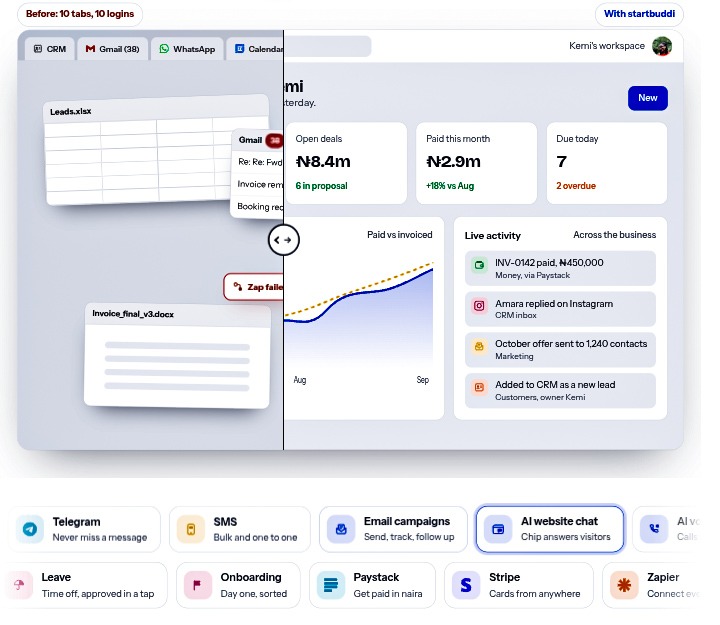The height and width of the screenshot is (625, 720).
Task: Click the contact icon beside Added to CRM
Action: click(479, 388)
